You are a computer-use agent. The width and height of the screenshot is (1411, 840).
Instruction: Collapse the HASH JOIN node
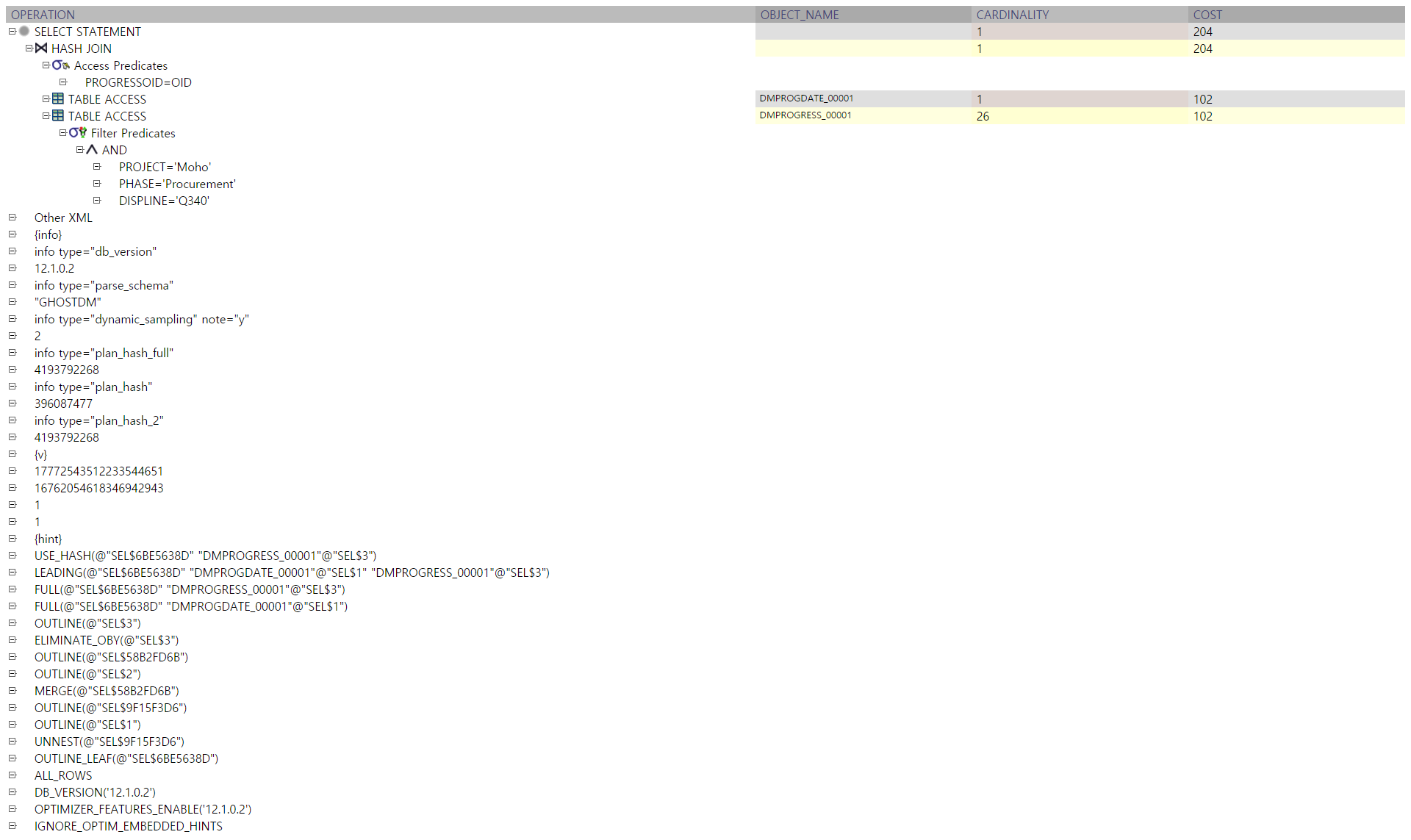(29, 49)
